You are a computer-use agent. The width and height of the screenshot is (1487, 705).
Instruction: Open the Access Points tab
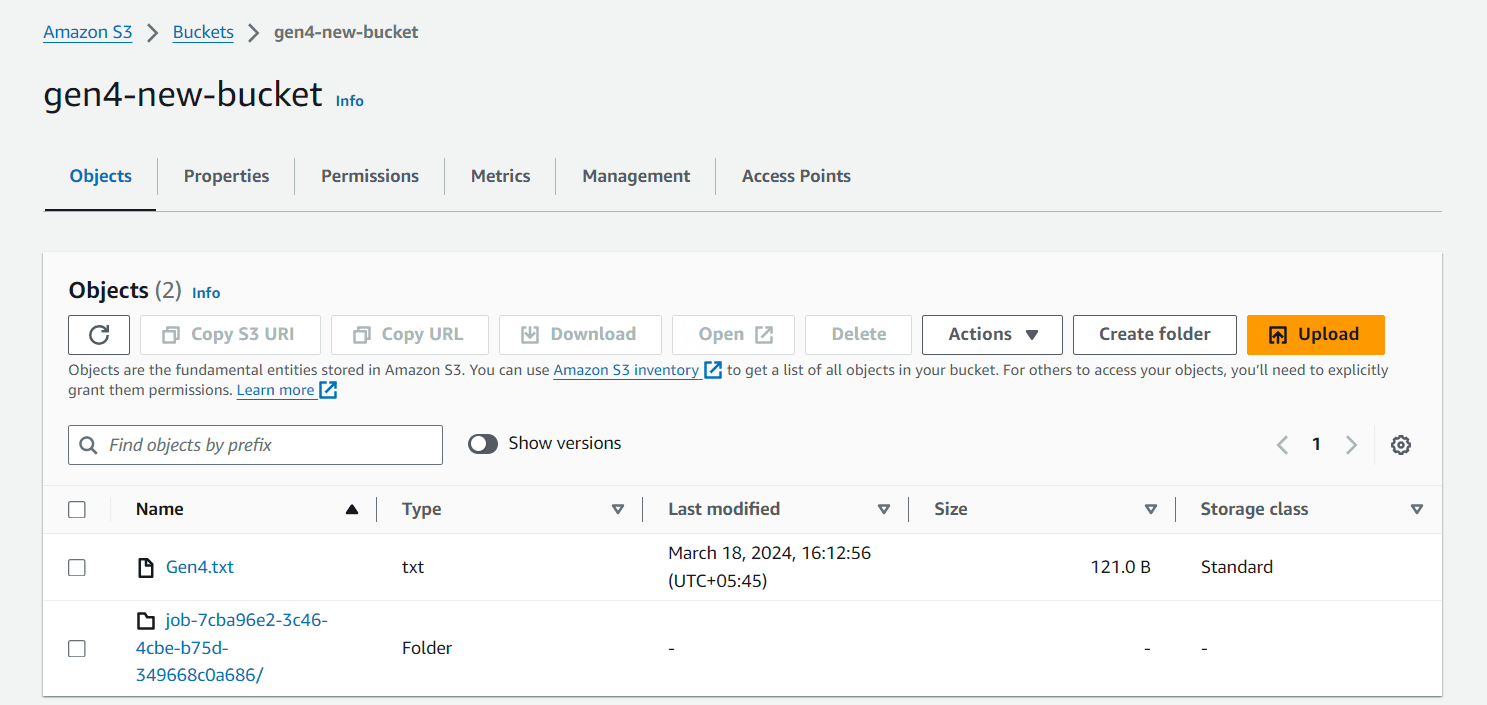[x=796, y=176]
